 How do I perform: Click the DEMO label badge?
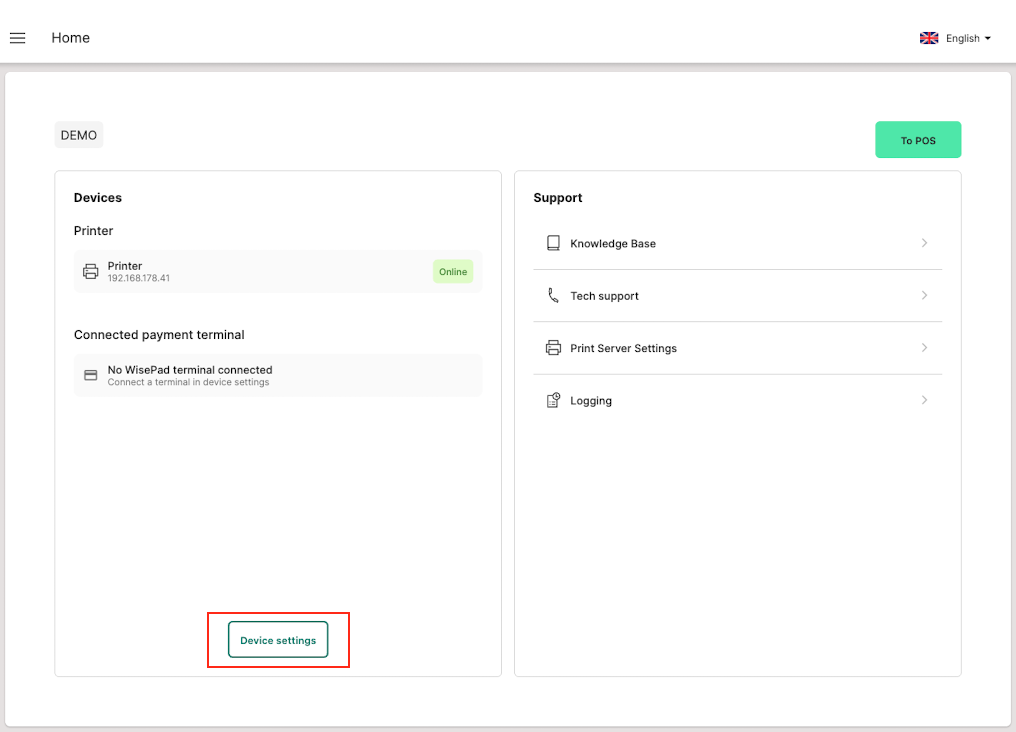click(79, 135)
